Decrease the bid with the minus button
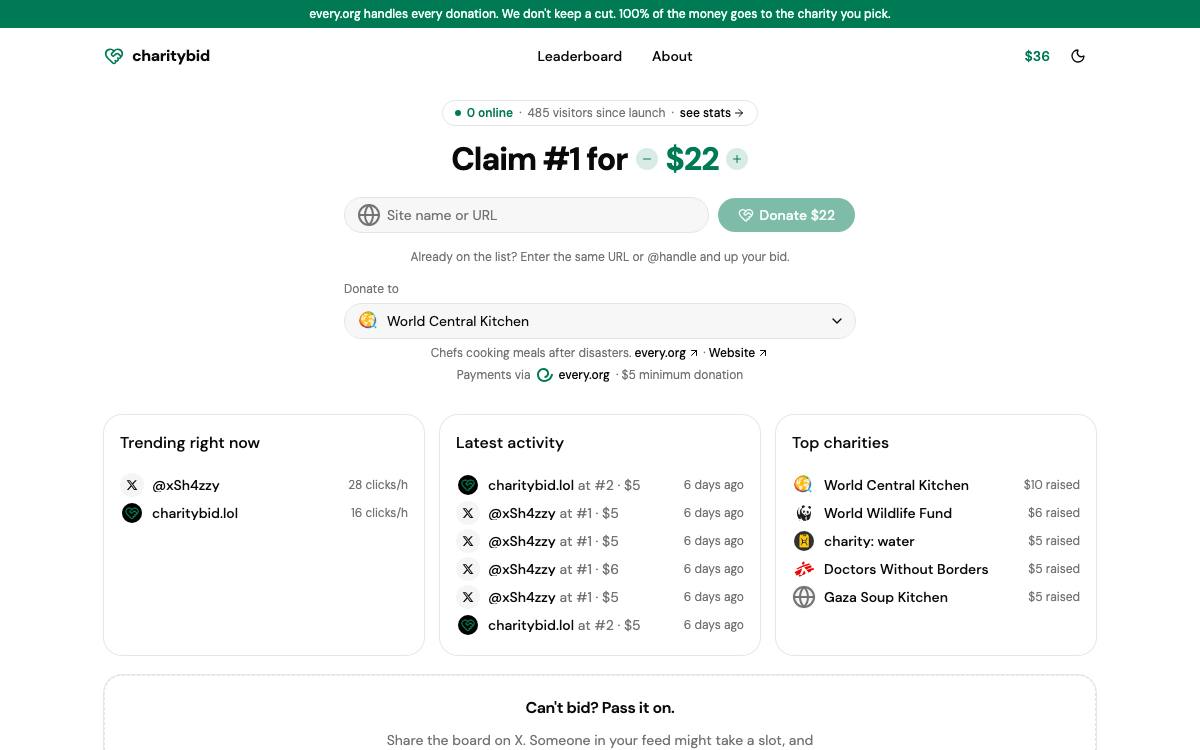 647,159
